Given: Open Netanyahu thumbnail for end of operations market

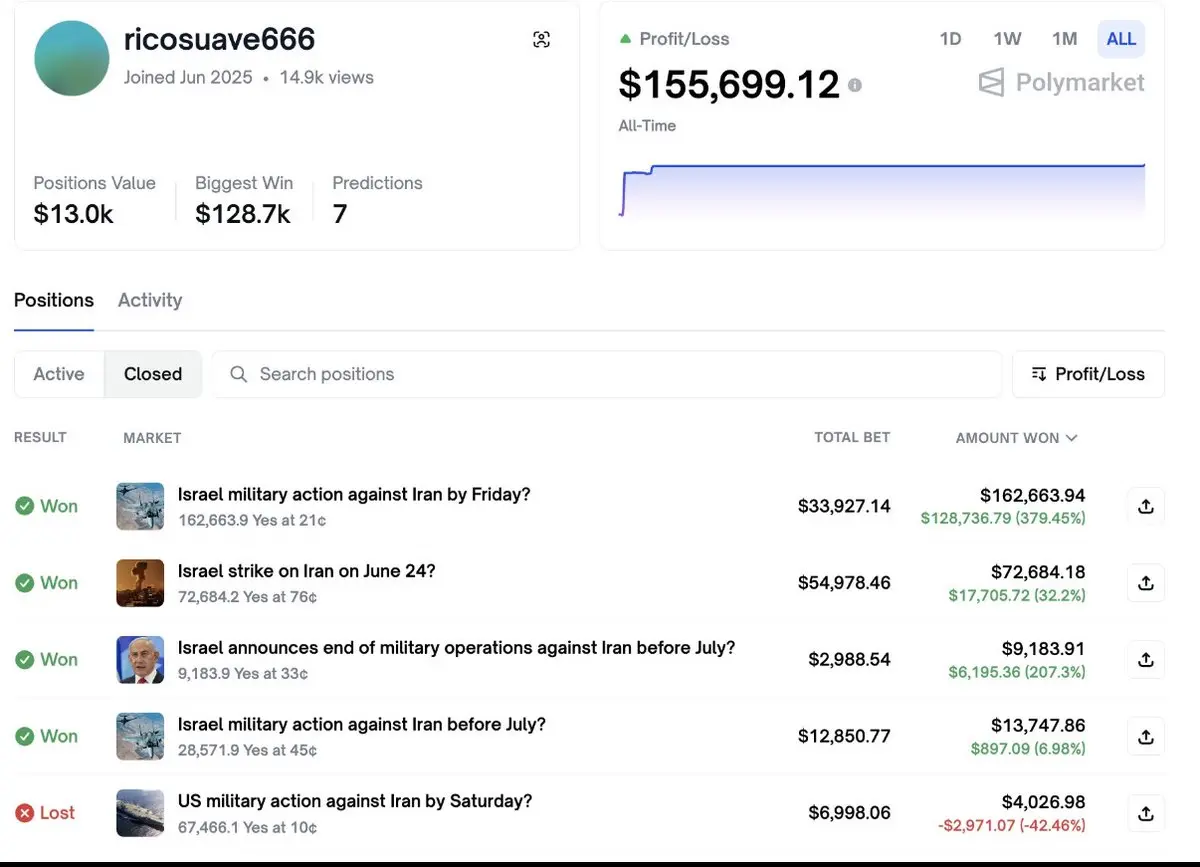Looking at the screenshot, I should point(140,660).
